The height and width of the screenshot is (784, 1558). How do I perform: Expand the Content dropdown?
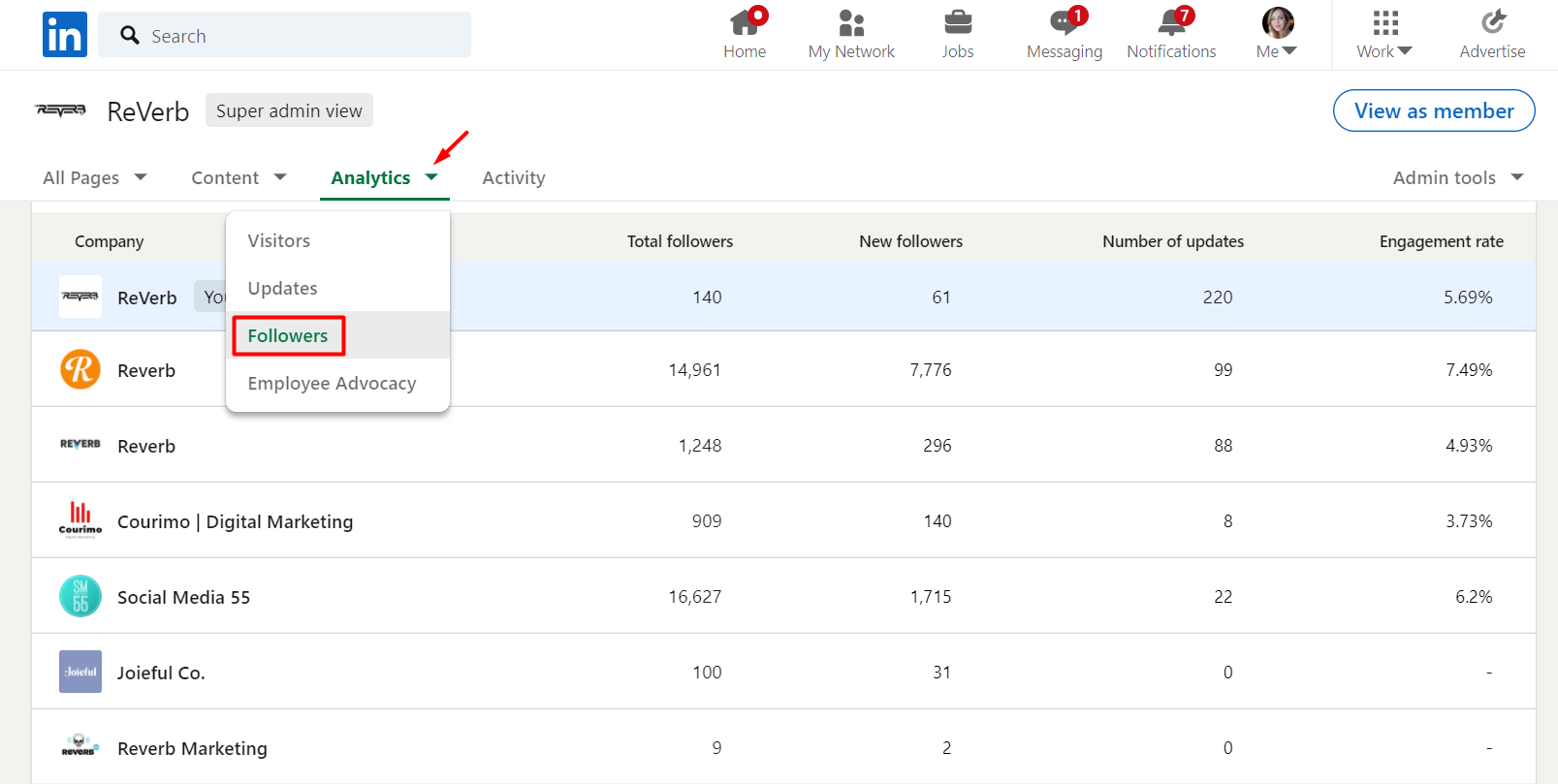[x=280, y=177]
